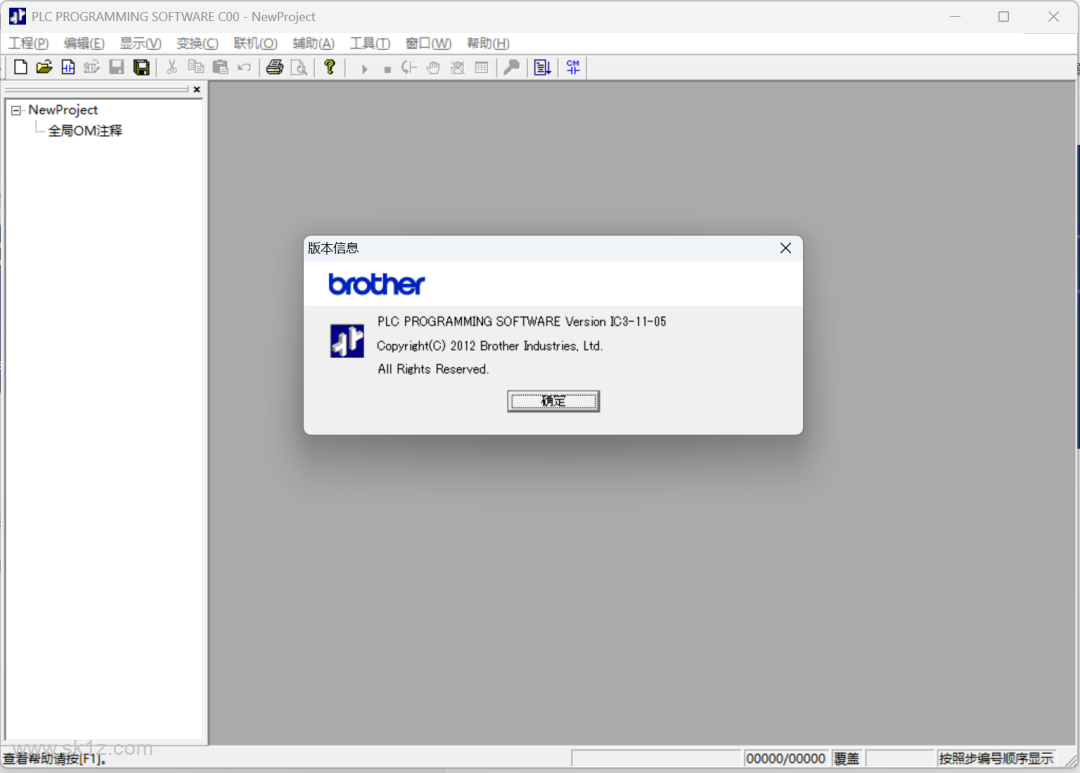Open the 工具(T) menu
This screenshot has width=1080, height=773.
(370, 43)
